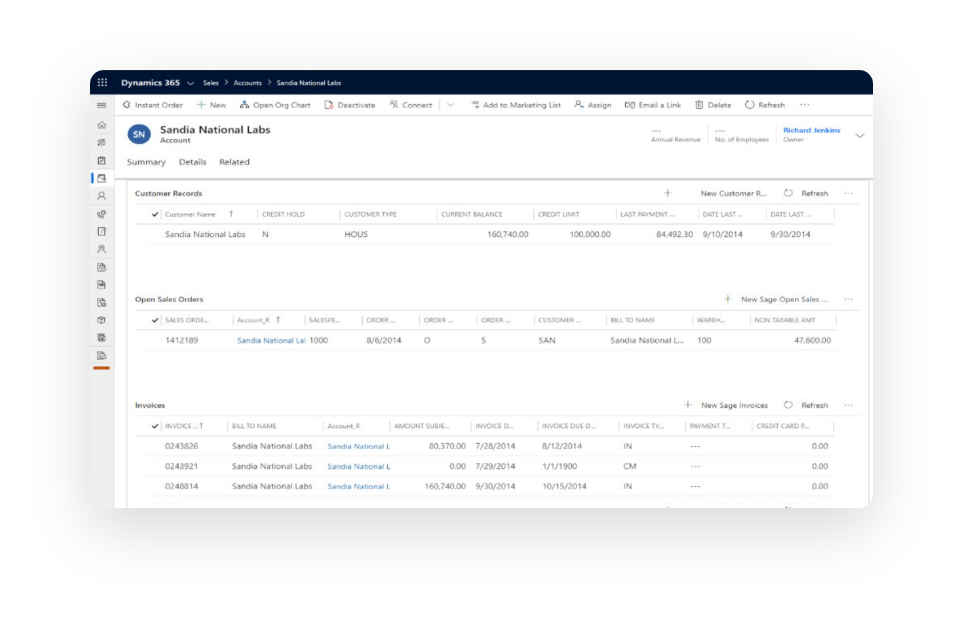Image resolution: width=963 pixels, height=618 pixels.
Task: Open the dropdown chevron next to Connect
Action: pos(450,105)
